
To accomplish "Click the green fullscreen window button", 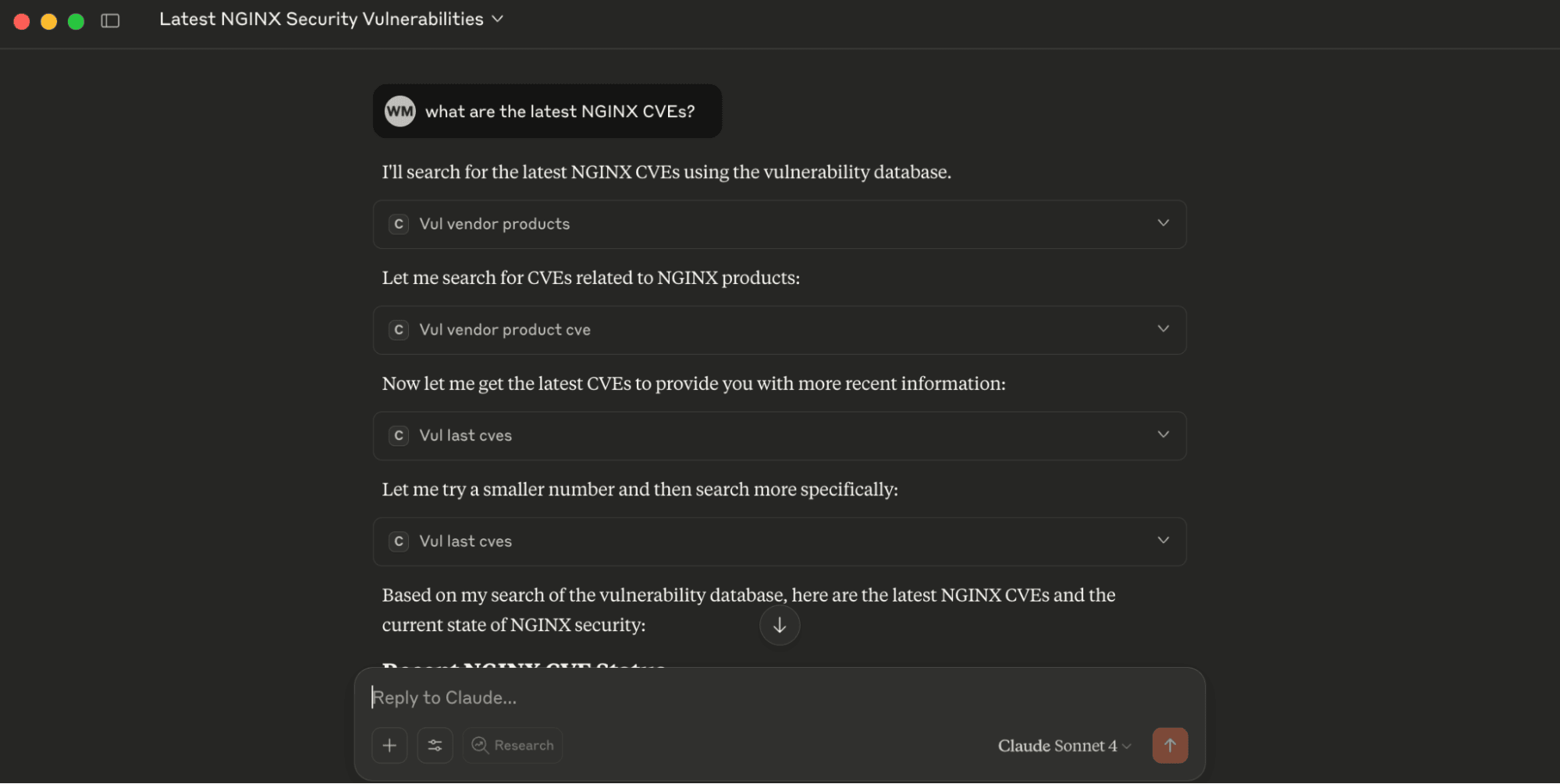I will (x=76, y=21).
